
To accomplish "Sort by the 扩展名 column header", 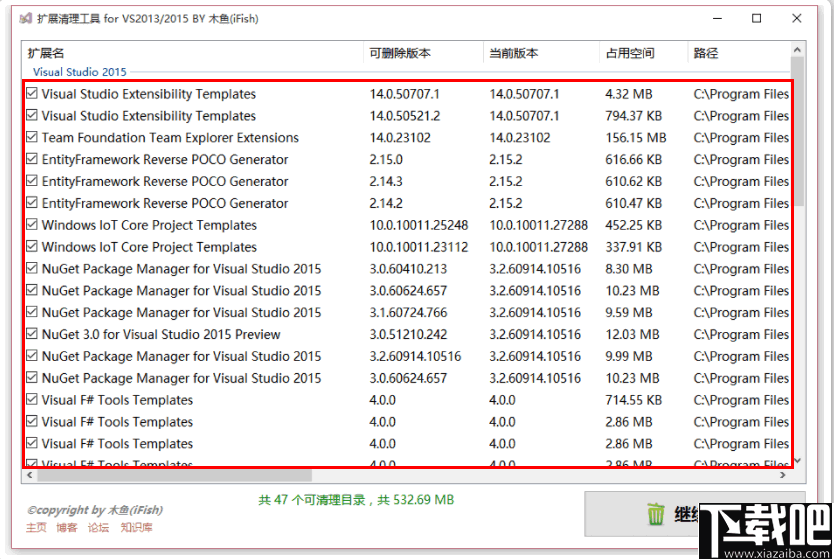I will coord(193,53).
